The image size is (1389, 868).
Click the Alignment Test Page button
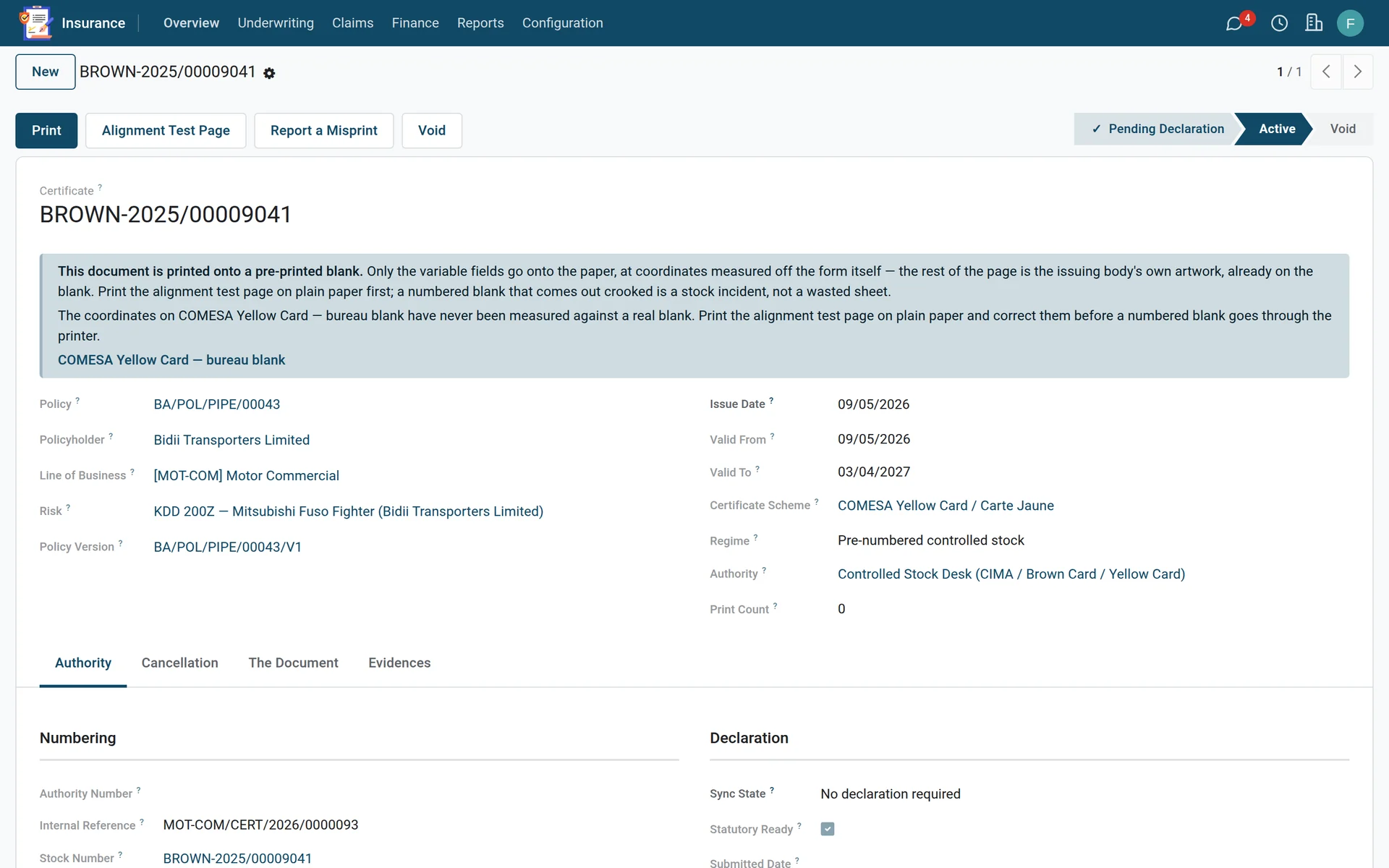166,130
